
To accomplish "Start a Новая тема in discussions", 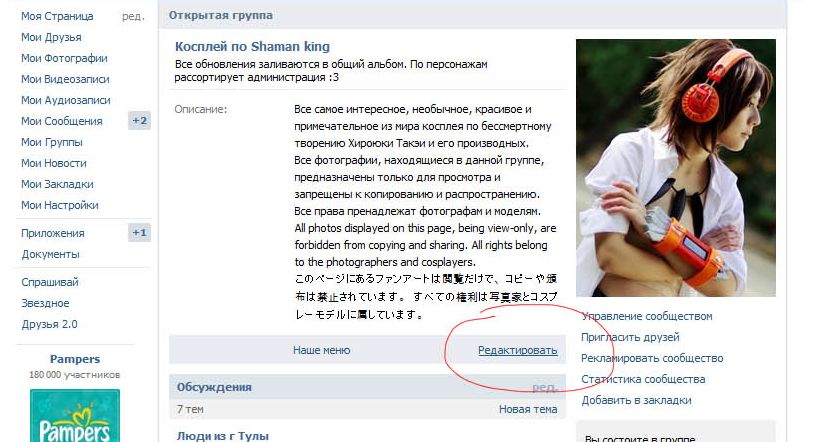I will point(528,409).
